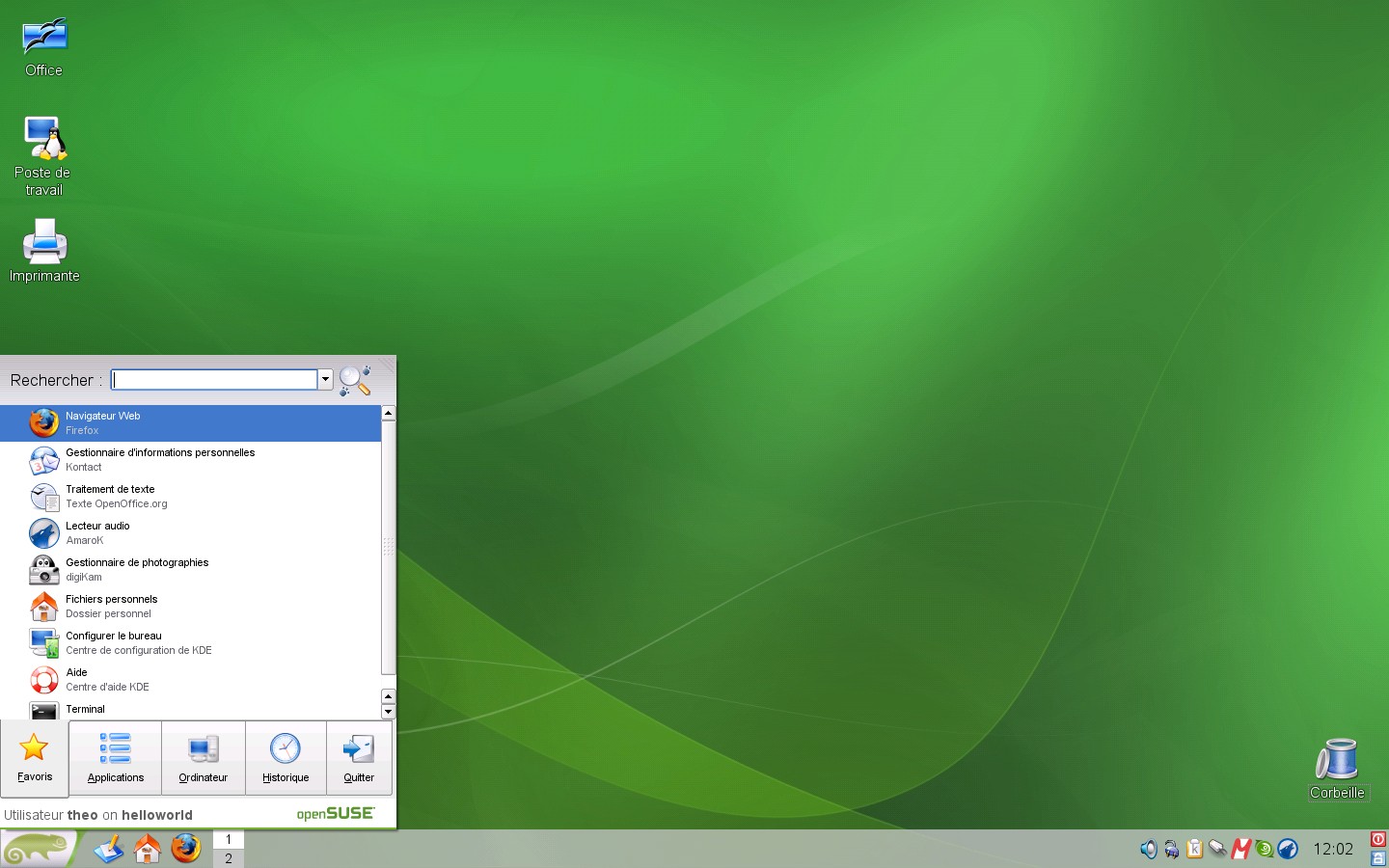Screen dimensions: 1389x868
Task: Switch to virtual desktop 1
Action: point(229,839)
